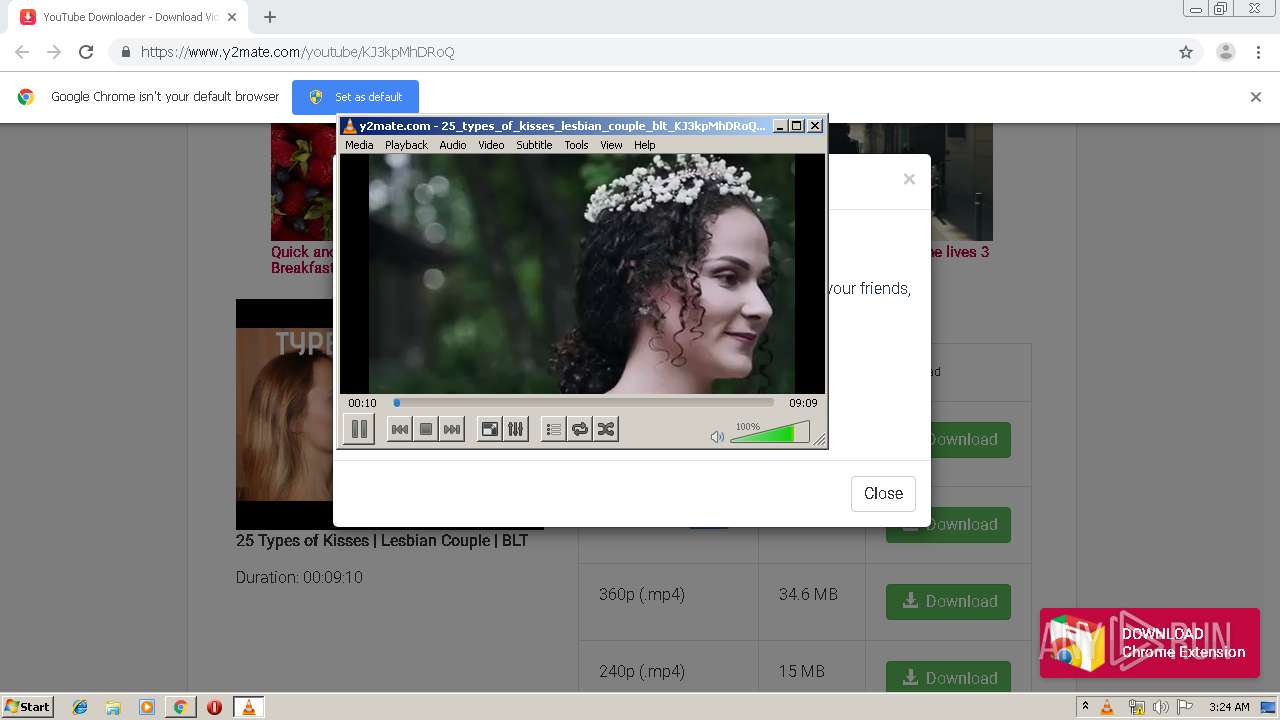The width and height of the screenshot is (1280, 720).
Task: Open the VLC Tools menu
Action: (576, 145)
